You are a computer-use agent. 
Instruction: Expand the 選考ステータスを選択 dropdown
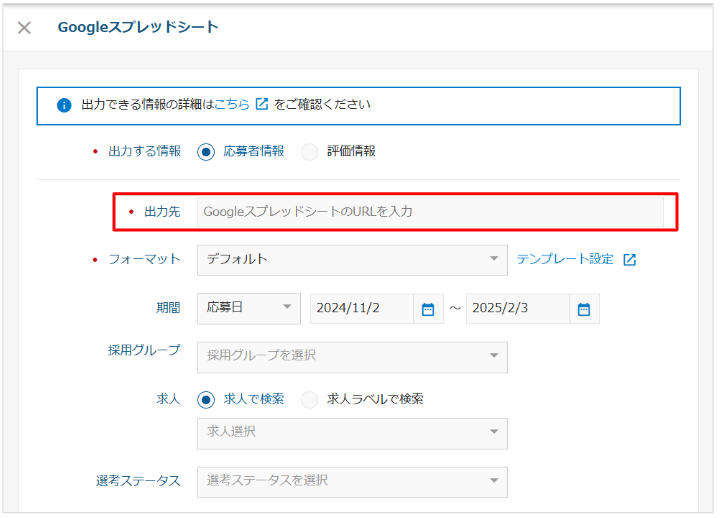352,482
